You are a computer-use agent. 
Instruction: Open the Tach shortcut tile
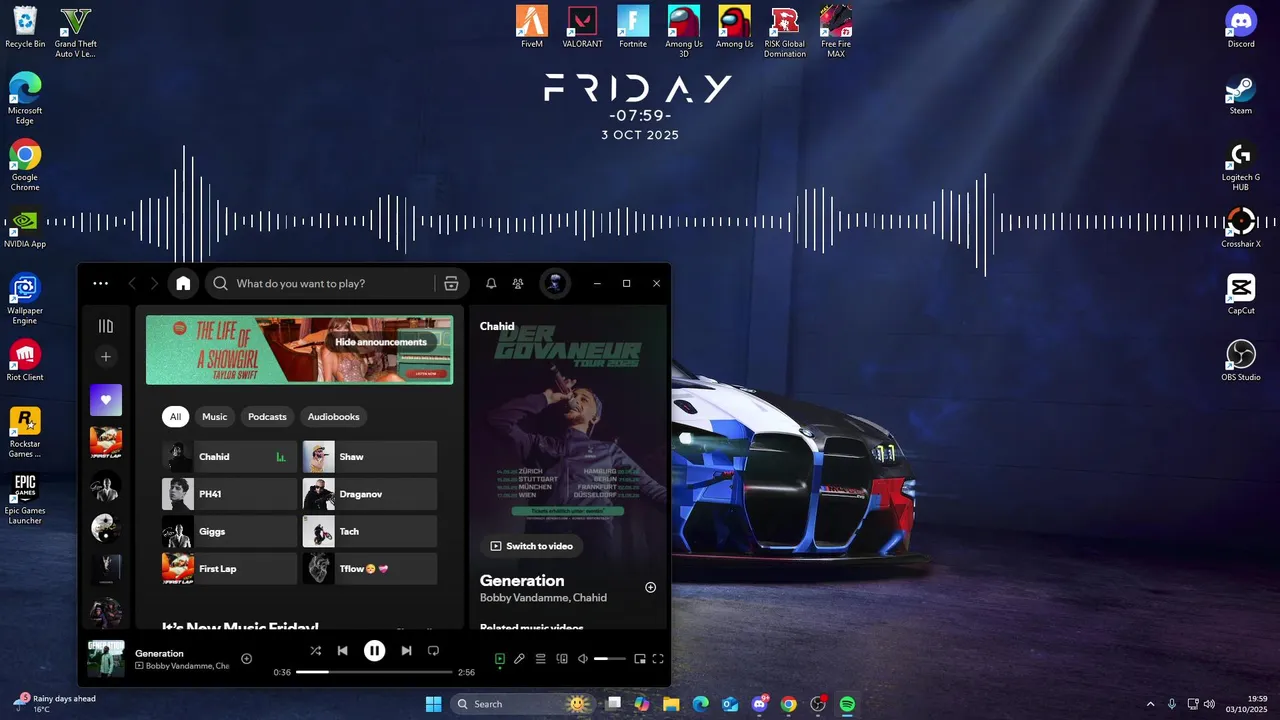(370, 532)
